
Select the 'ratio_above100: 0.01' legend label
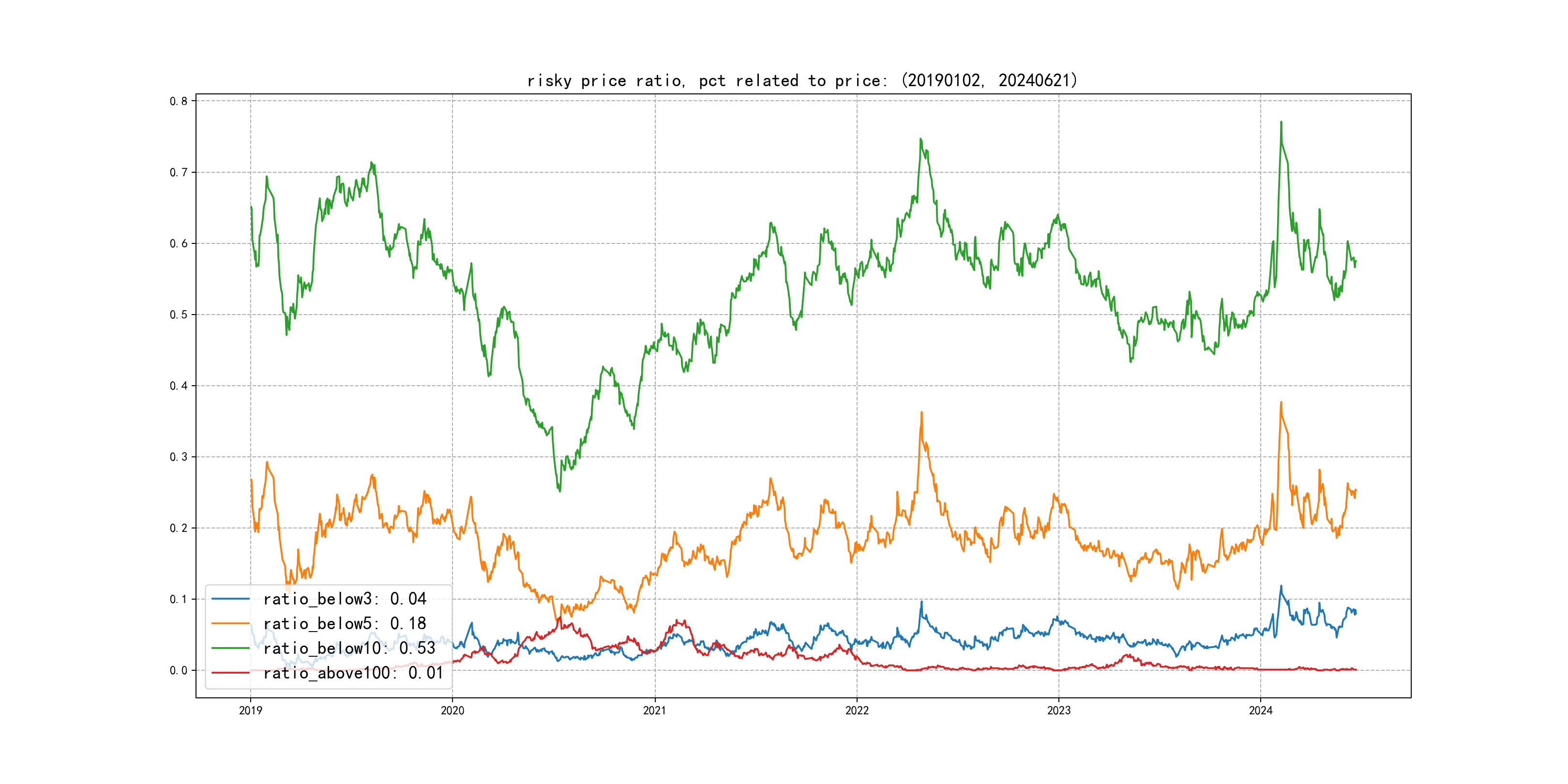click(x=353, y=673)
